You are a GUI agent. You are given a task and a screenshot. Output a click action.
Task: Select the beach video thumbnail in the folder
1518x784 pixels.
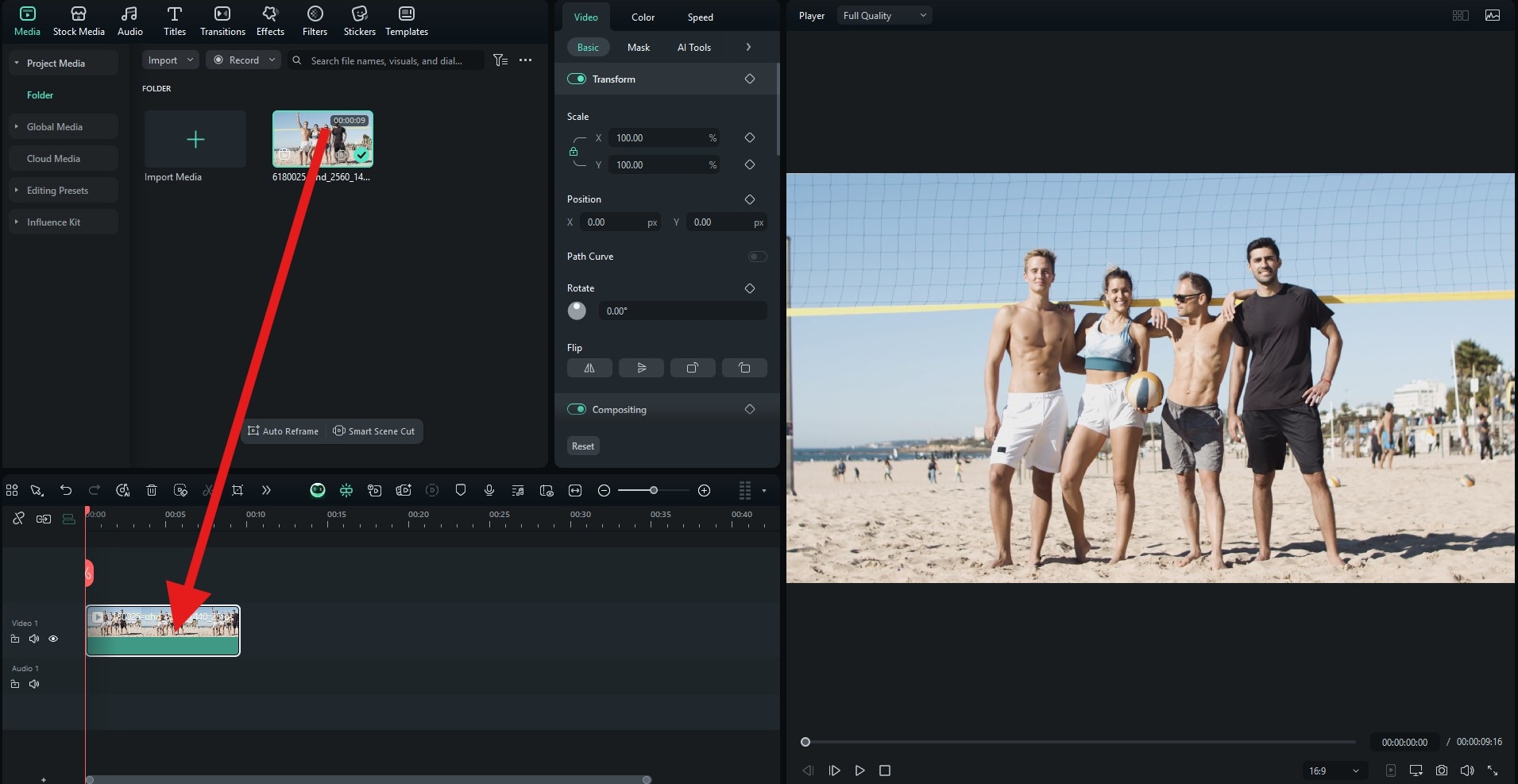coord(323,139)
